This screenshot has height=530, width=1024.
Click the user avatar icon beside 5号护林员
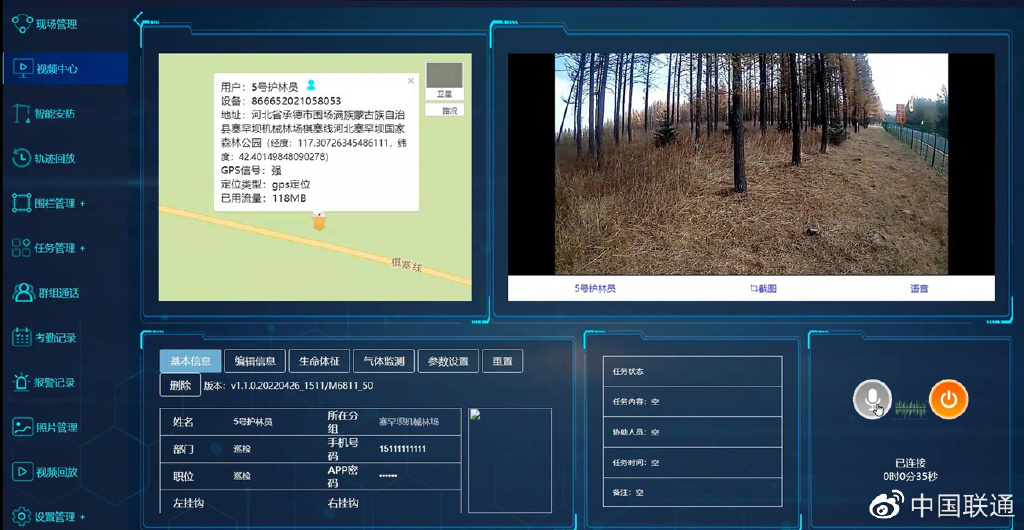pos(312,85)
